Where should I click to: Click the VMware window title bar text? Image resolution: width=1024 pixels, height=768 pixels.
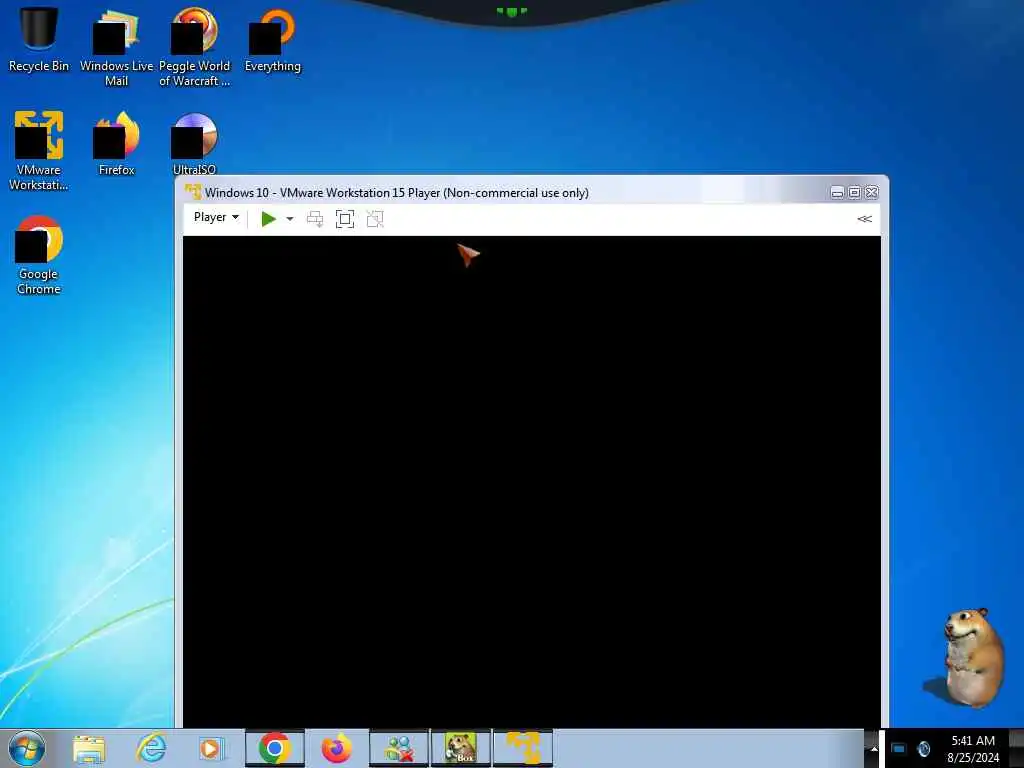tap(396, 193)
